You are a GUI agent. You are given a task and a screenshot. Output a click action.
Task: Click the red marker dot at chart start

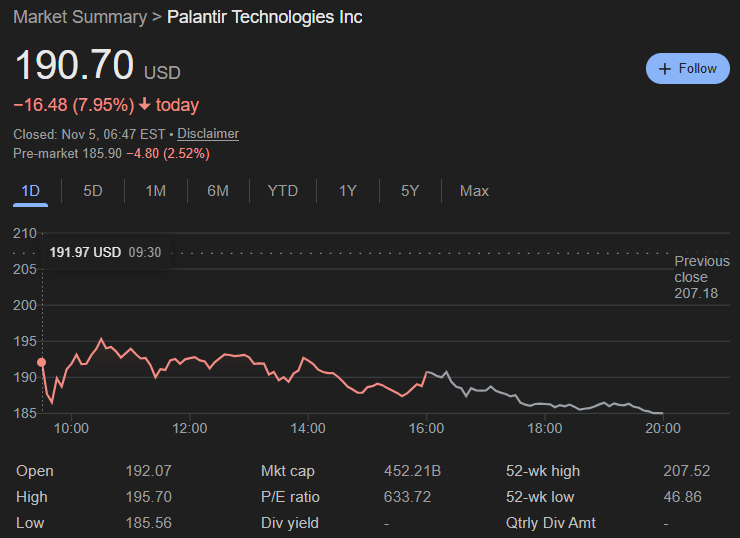[41, 363]
